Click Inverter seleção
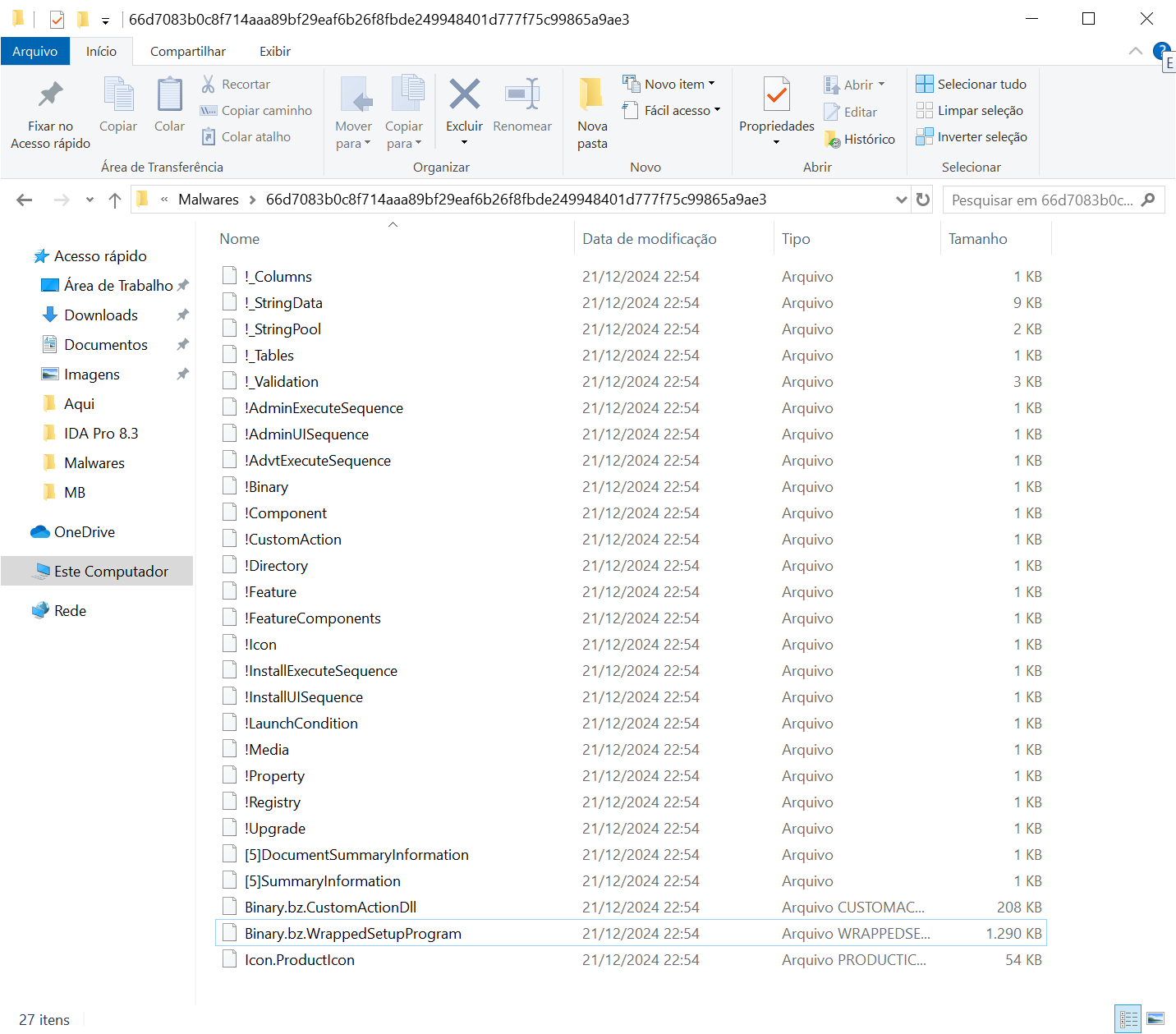Image resolution: width=1176 pixels, height=1034 pixels. pos(972,136)
